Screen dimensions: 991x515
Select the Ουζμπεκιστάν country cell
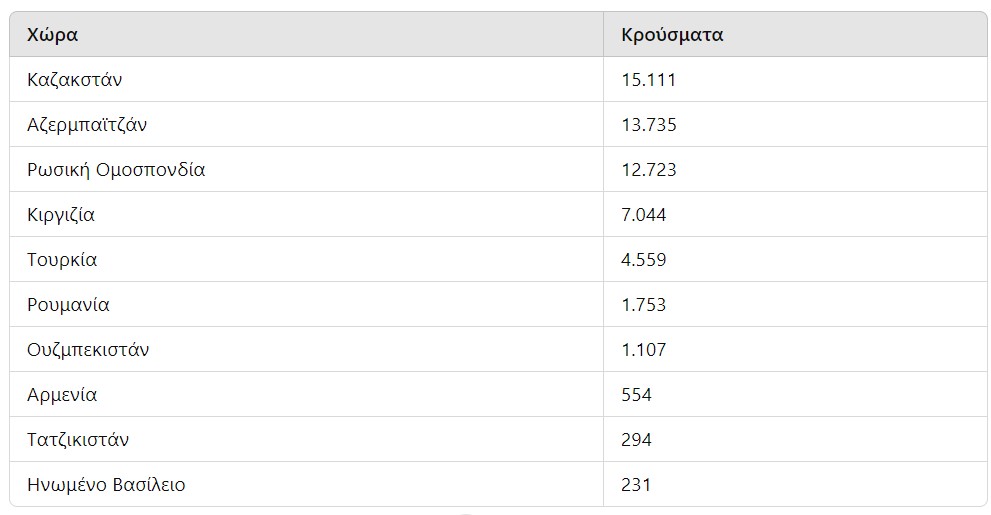pyautogui.click(x=307, y=349)
